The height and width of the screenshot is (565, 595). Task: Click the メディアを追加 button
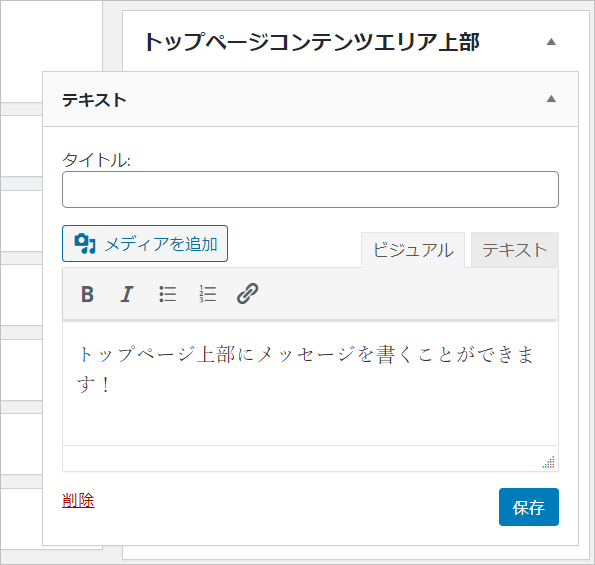(x=145, y=244)
